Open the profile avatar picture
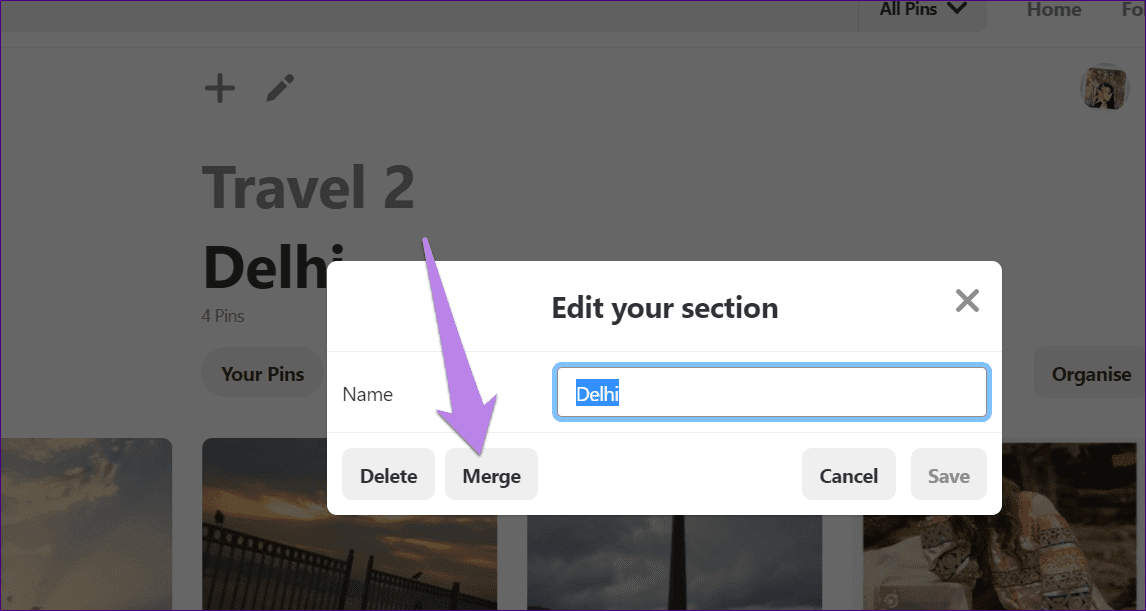This screenshot has height=611, width=1146. tap(1104, 87)
